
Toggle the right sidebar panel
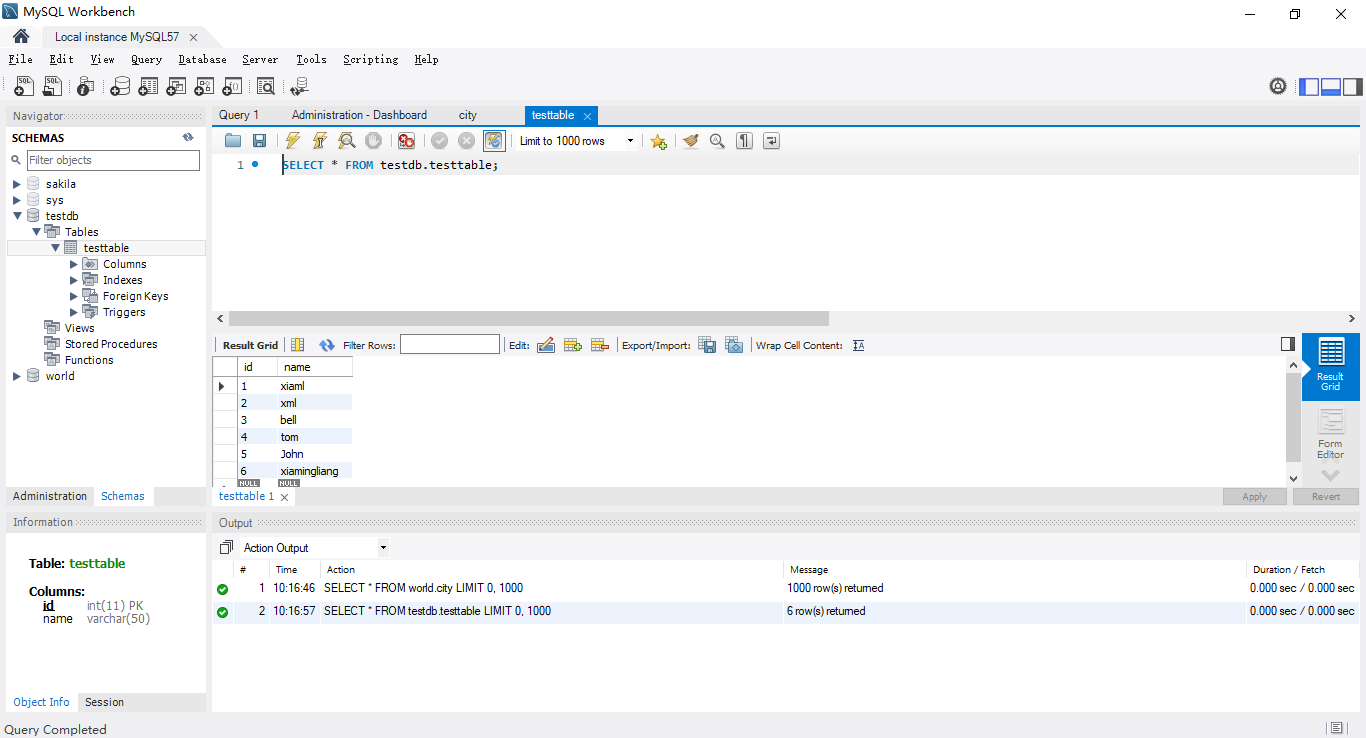[1353, 87]
